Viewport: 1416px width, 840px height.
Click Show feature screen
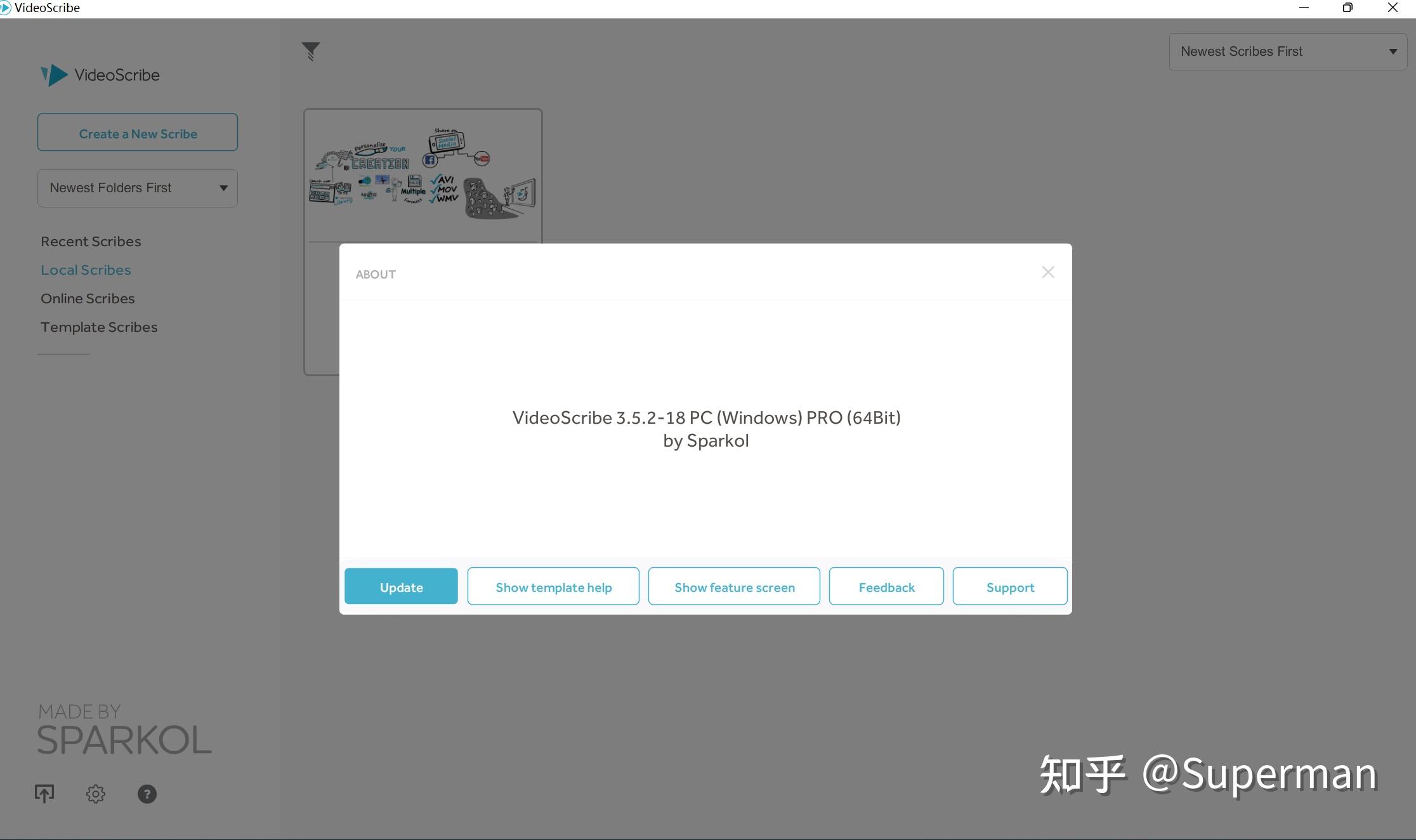734,586
